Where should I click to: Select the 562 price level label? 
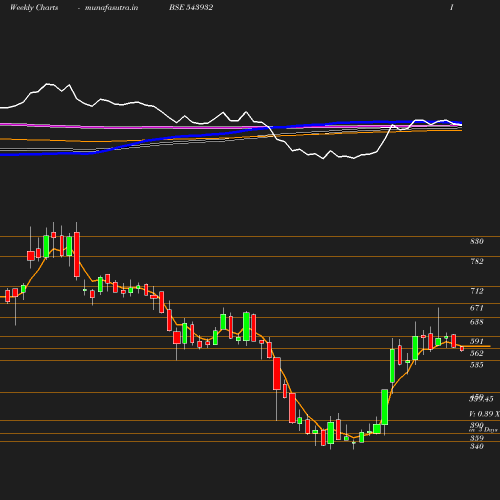point(477,353)
